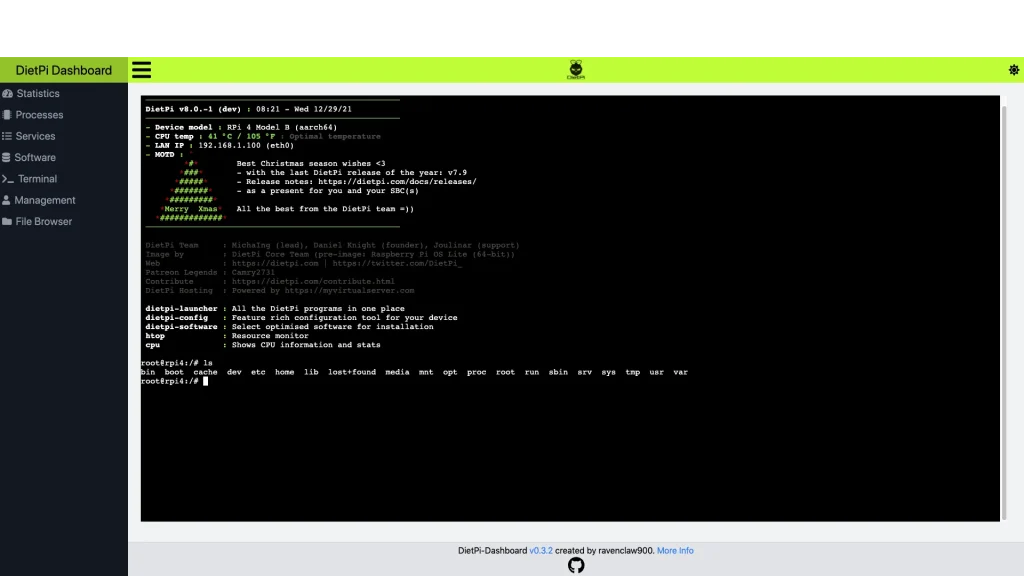Click the blinking cursor in the terminal
1024x576 pixels.
[x=205, y=380]
